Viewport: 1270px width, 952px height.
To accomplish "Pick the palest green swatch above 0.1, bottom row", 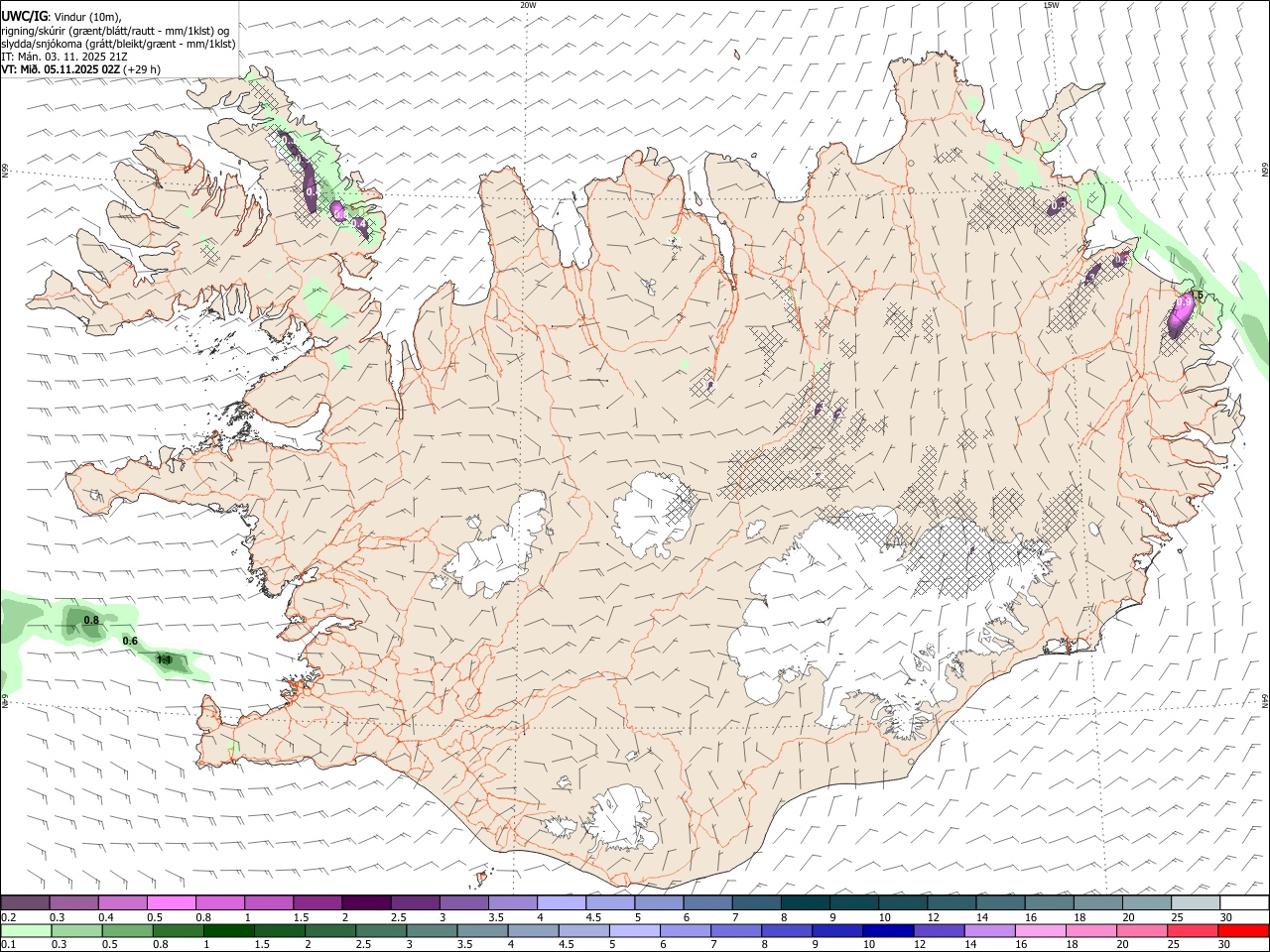I will click(26, 931).
